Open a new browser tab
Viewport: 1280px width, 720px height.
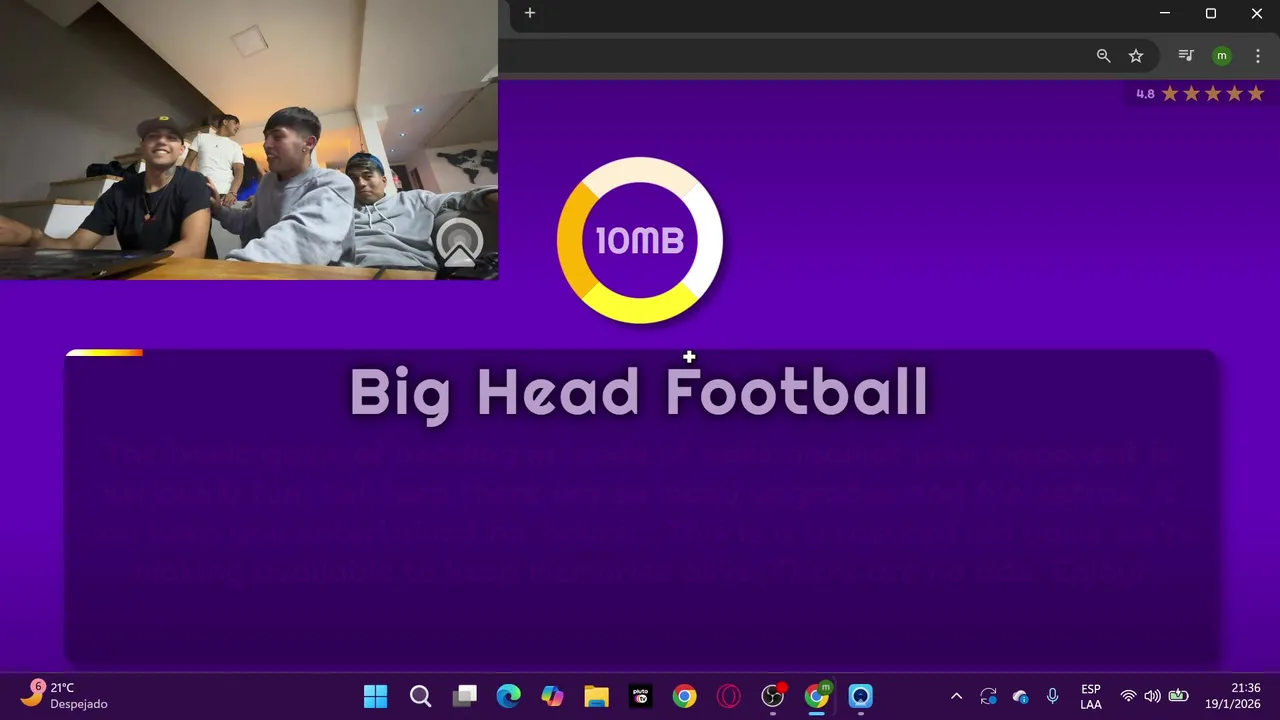point(530,13)
